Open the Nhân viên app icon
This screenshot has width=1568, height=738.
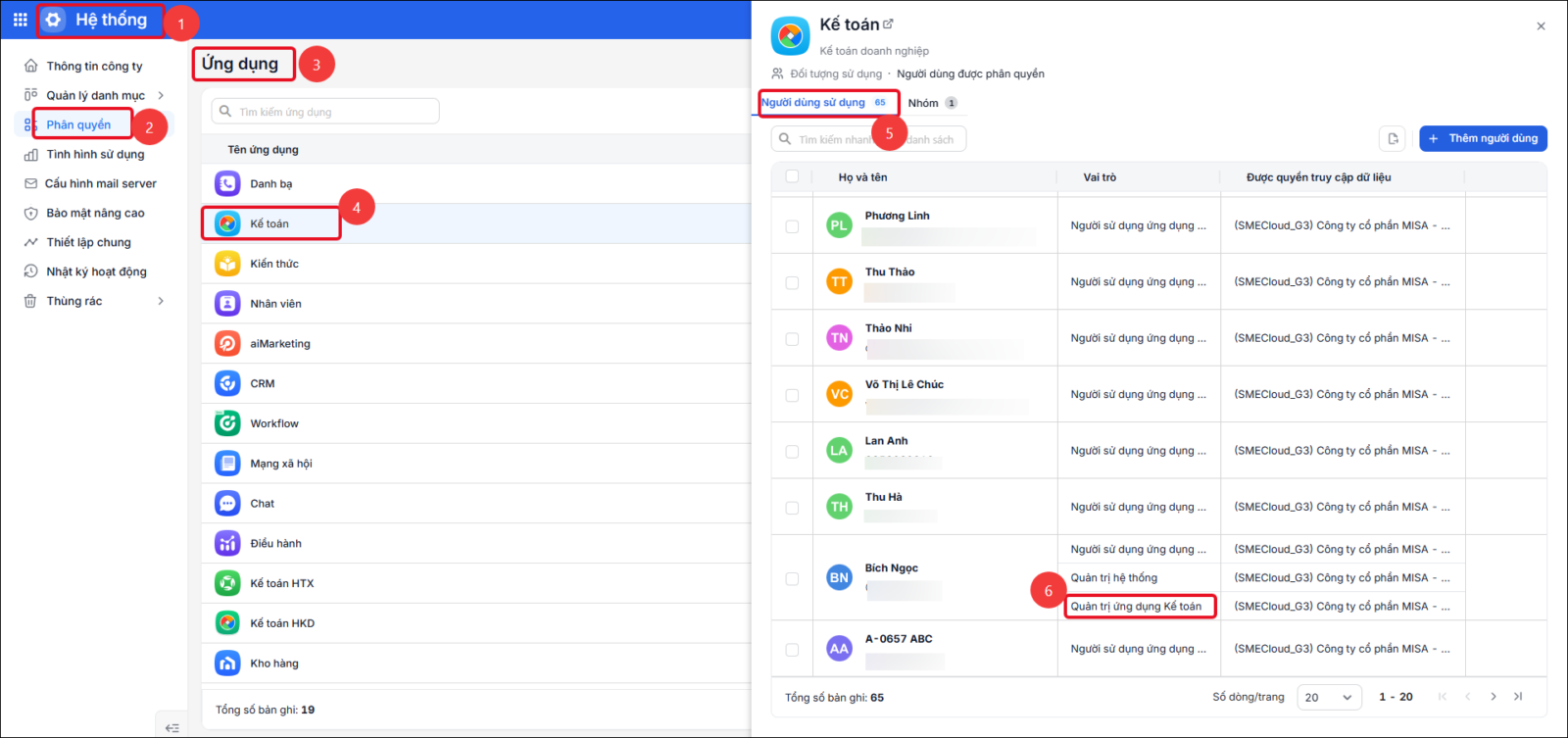pos(227,304)
